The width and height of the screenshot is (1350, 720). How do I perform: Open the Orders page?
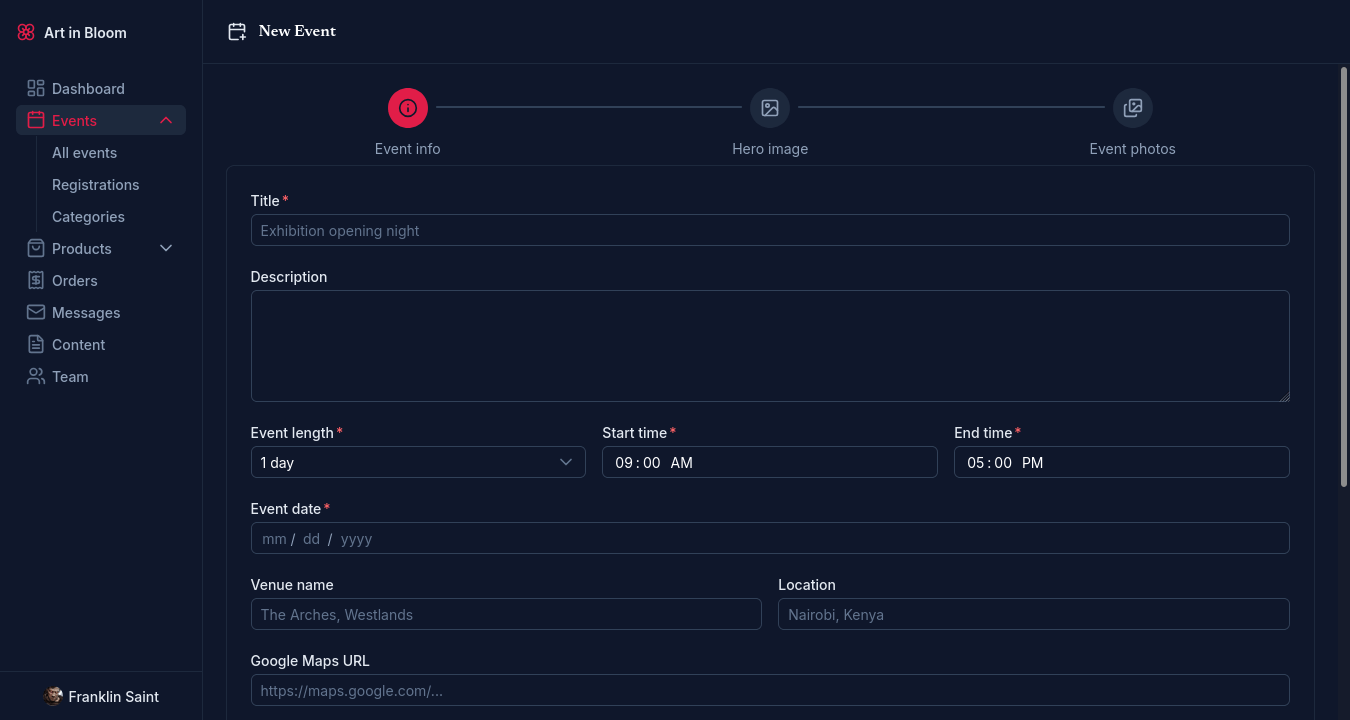coord(101,280)
